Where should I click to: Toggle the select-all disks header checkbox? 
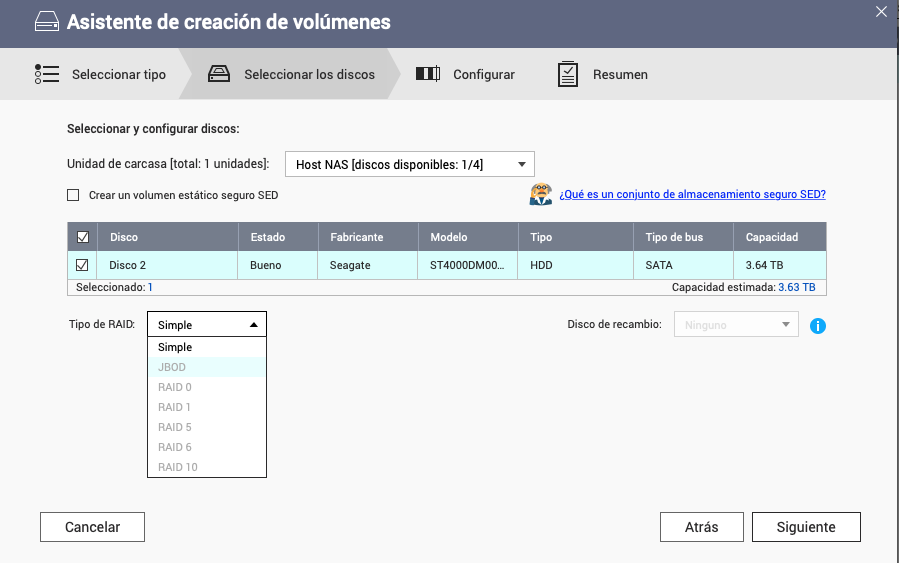pyautogui.click(x=82, y=237)
